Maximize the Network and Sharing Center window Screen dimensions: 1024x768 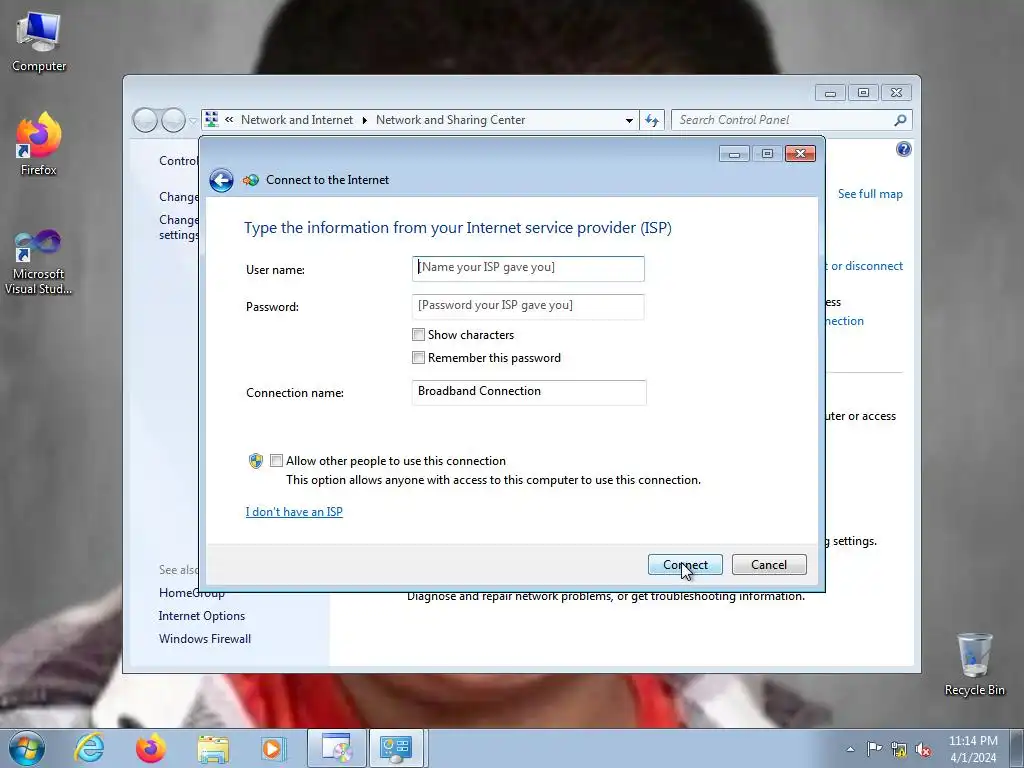[863, 93]
